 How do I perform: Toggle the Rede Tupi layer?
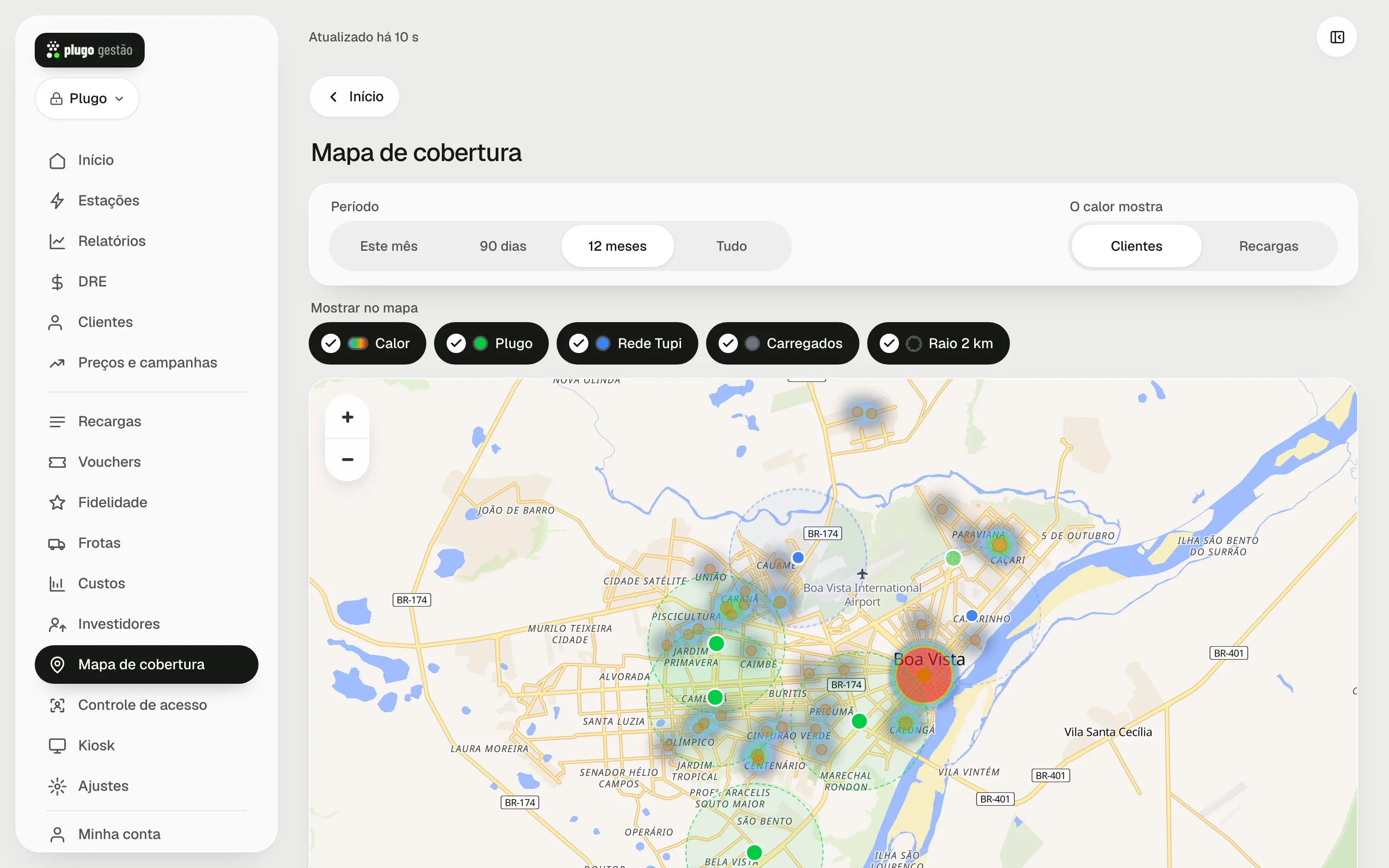click(x=627, y=343)
